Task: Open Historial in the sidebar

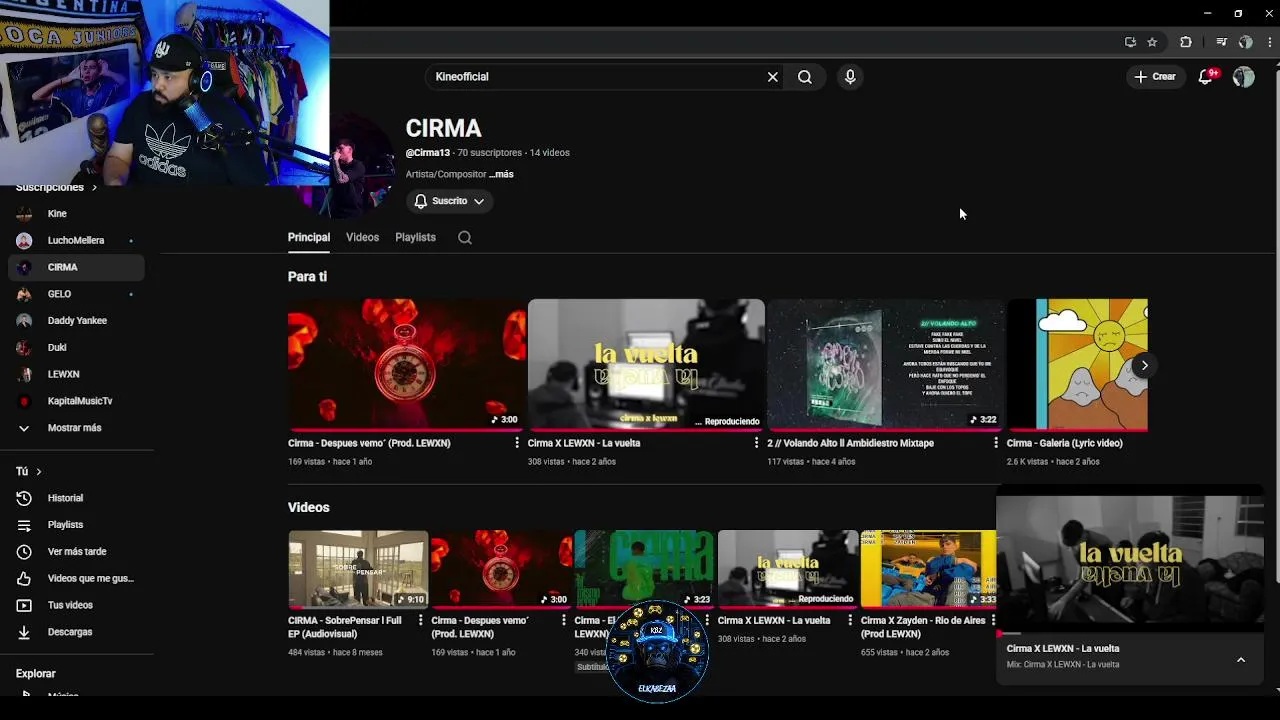Action: 77,498
